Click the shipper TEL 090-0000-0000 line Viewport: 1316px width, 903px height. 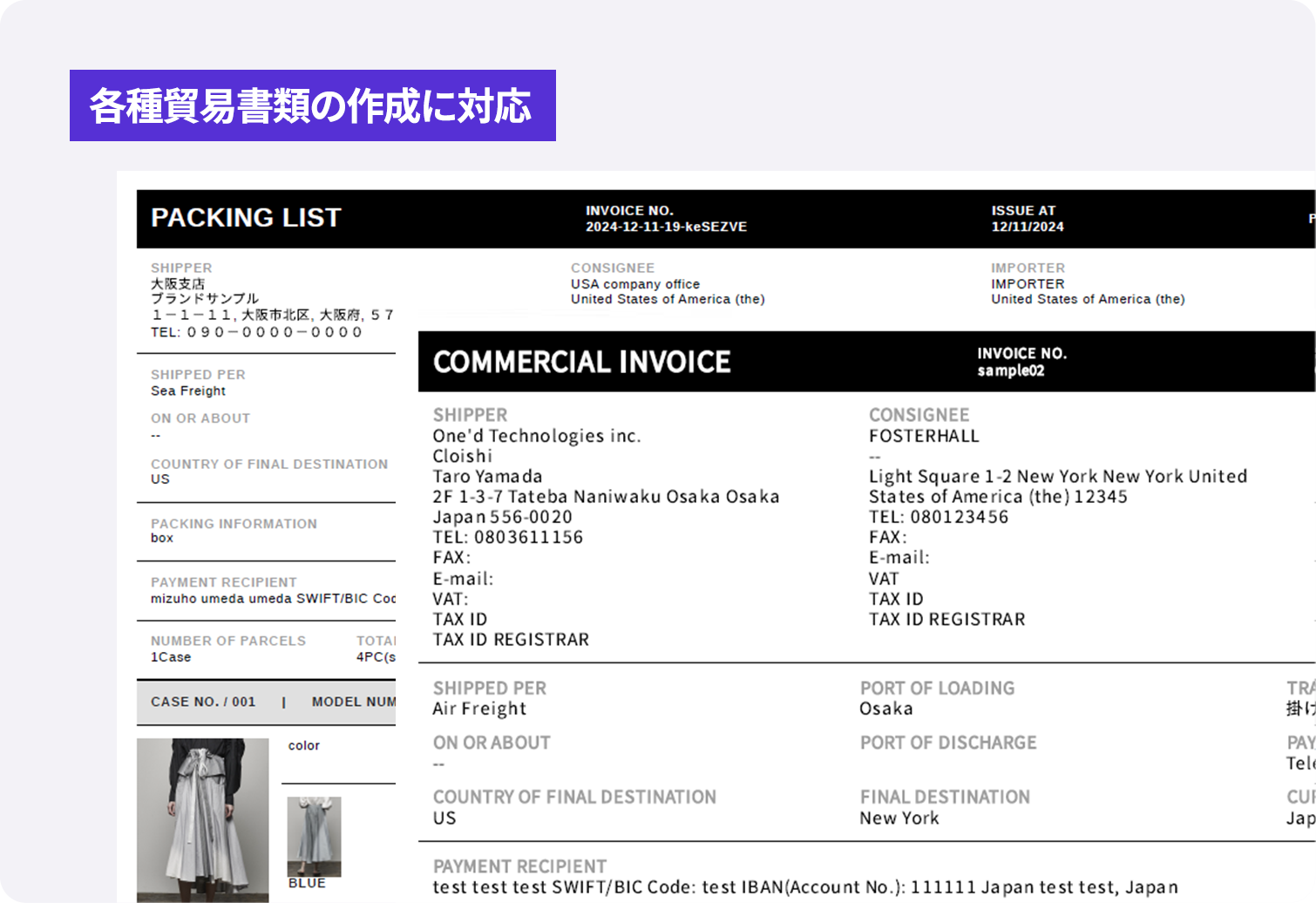[x=256, y=332]
